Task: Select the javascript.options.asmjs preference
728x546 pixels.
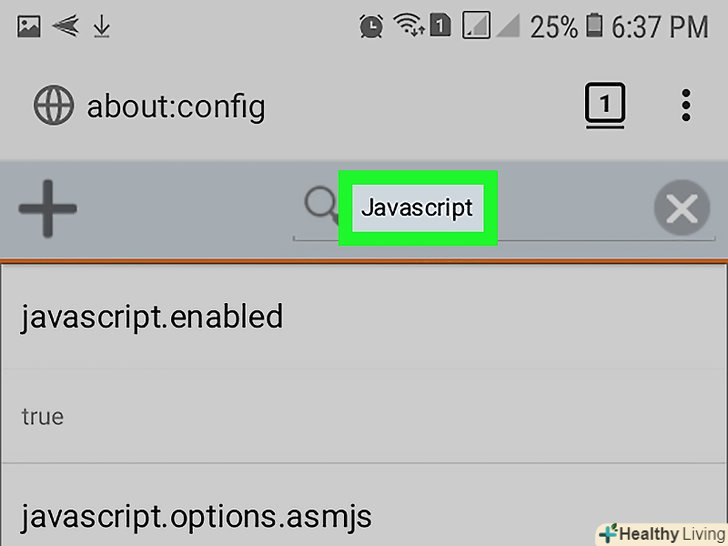Action: coord(196,516)
